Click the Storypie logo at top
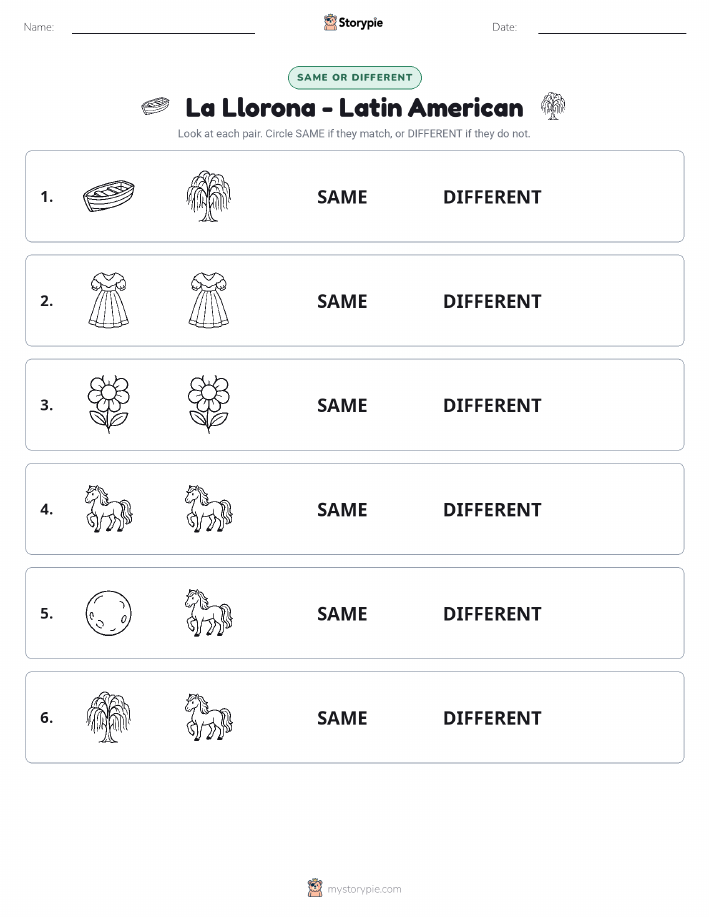Image resolution: width=709 pixels, height=917 pixels. pyautogui.click(x=353, y=23)
